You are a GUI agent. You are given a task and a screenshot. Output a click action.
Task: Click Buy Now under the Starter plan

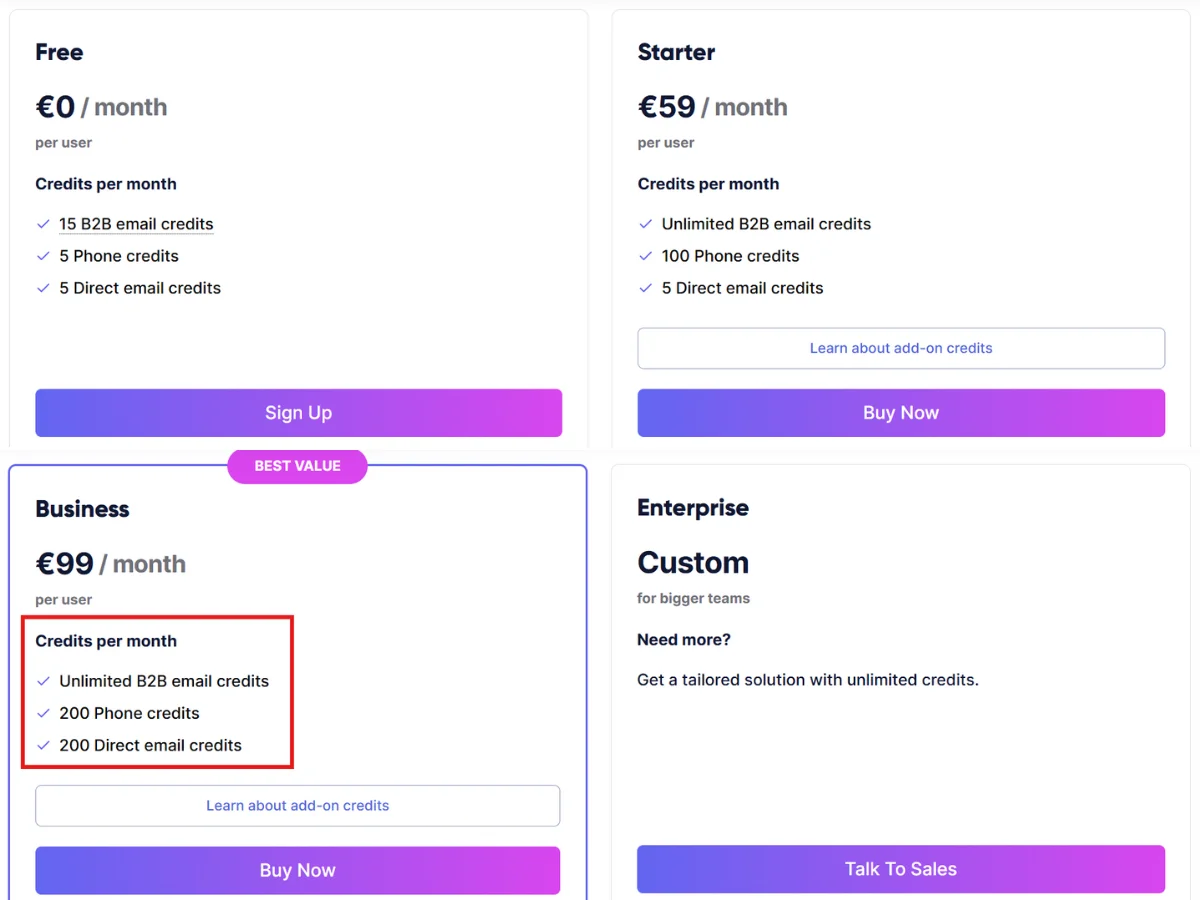pos(901,413)
